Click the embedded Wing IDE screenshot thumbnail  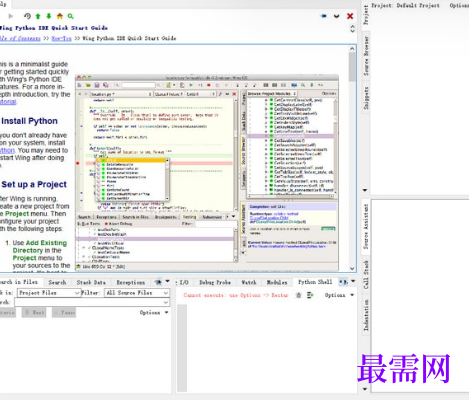207,173
